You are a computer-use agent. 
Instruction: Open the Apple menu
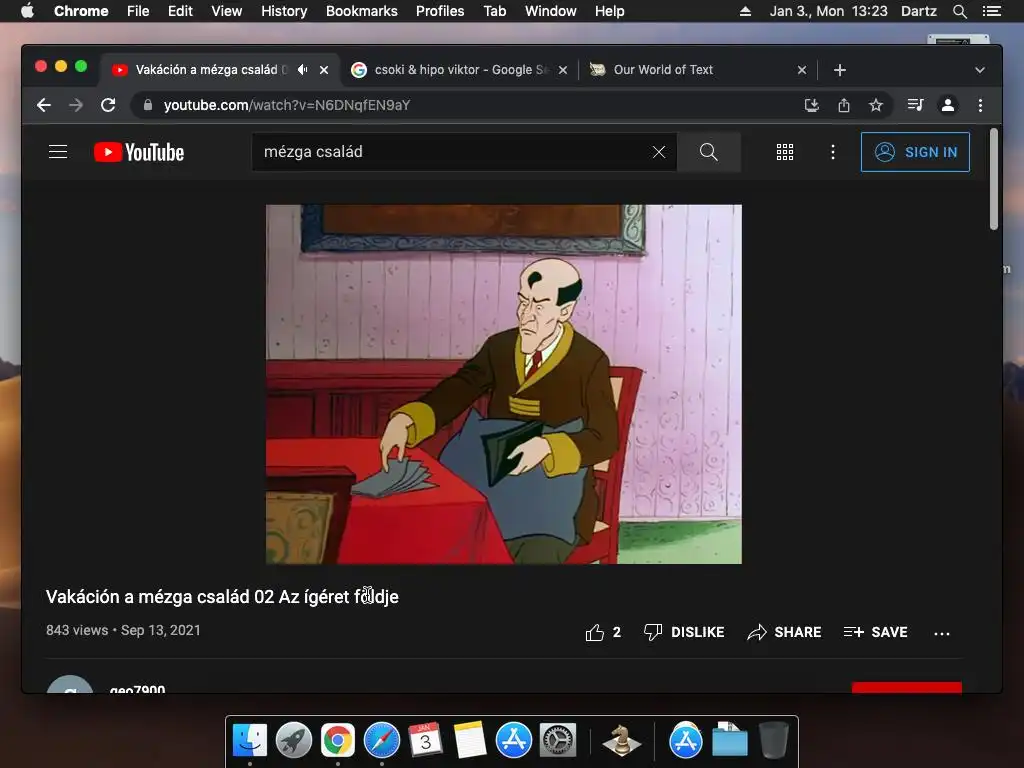(x=27, y=11)
